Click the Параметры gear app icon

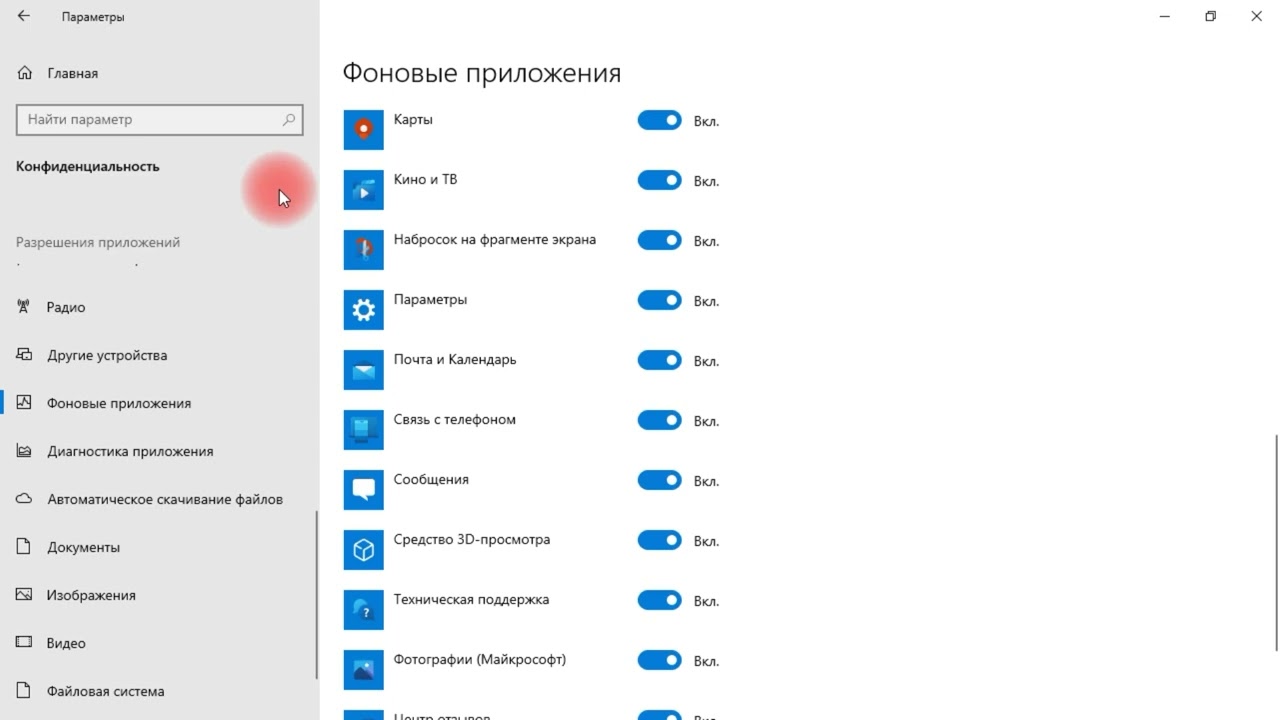click(364, 310)
